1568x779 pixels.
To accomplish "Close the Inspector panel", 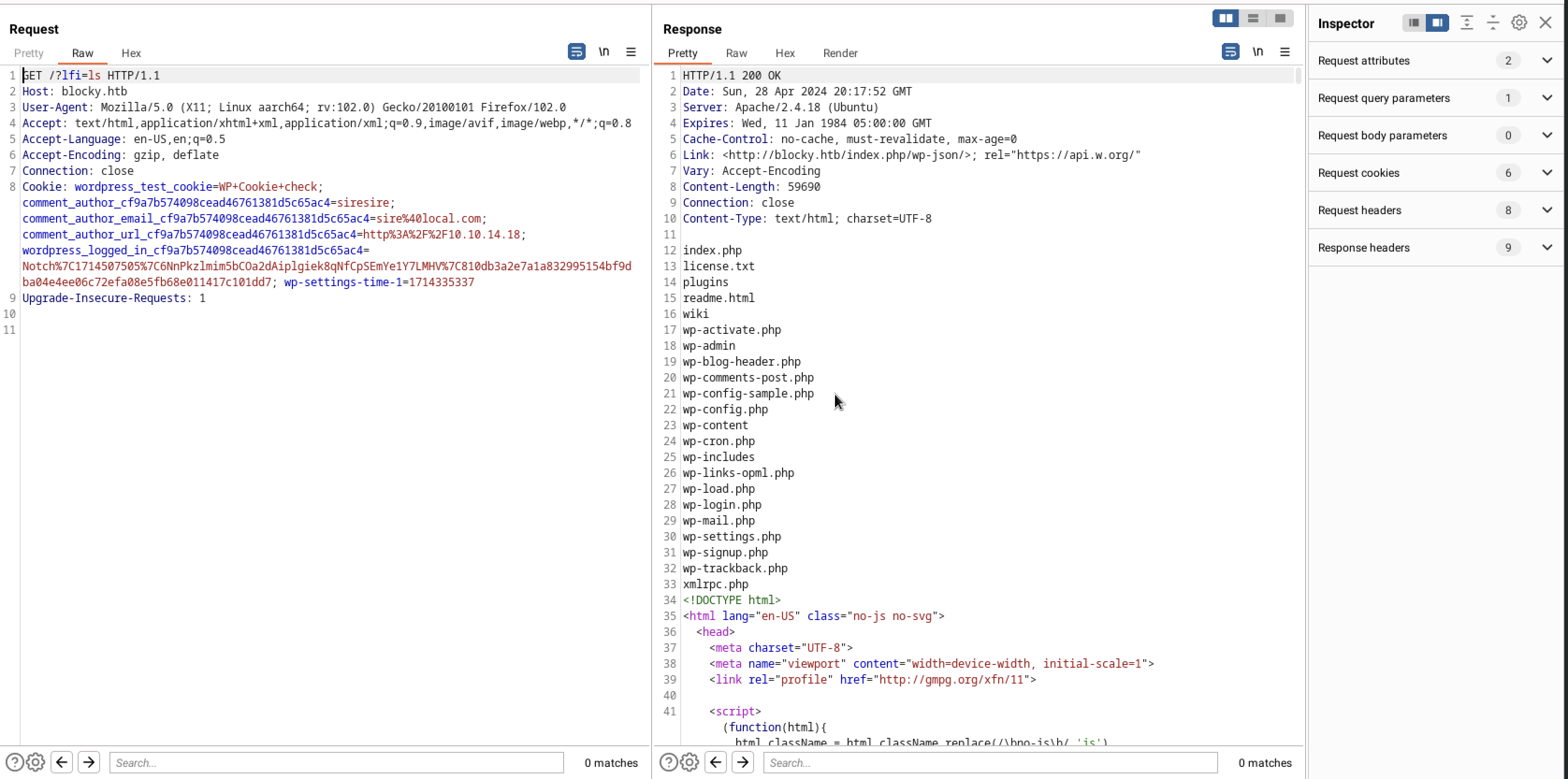I will [1546, 23].
